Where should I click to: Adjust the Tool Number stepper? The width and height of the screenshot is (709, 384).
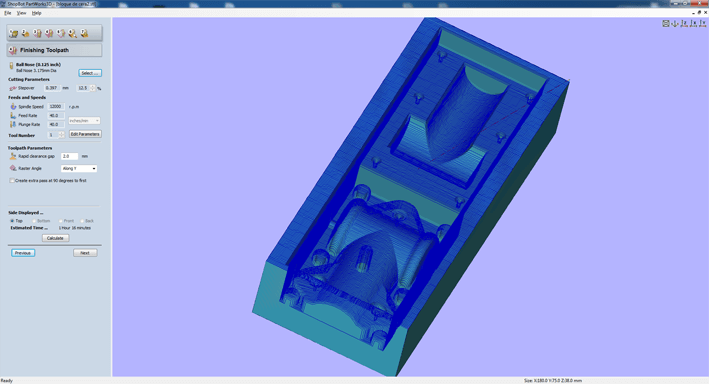(62, 135)
